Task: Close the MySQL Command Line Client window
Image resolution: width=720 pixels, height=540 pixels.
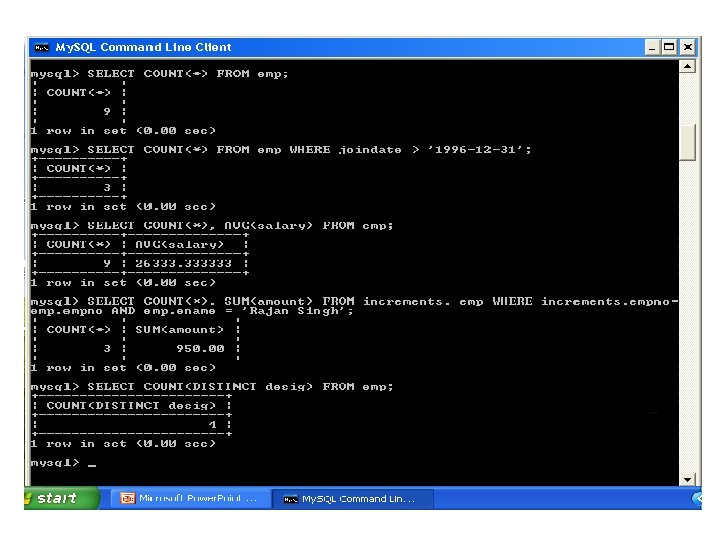Action: point(687,47)
